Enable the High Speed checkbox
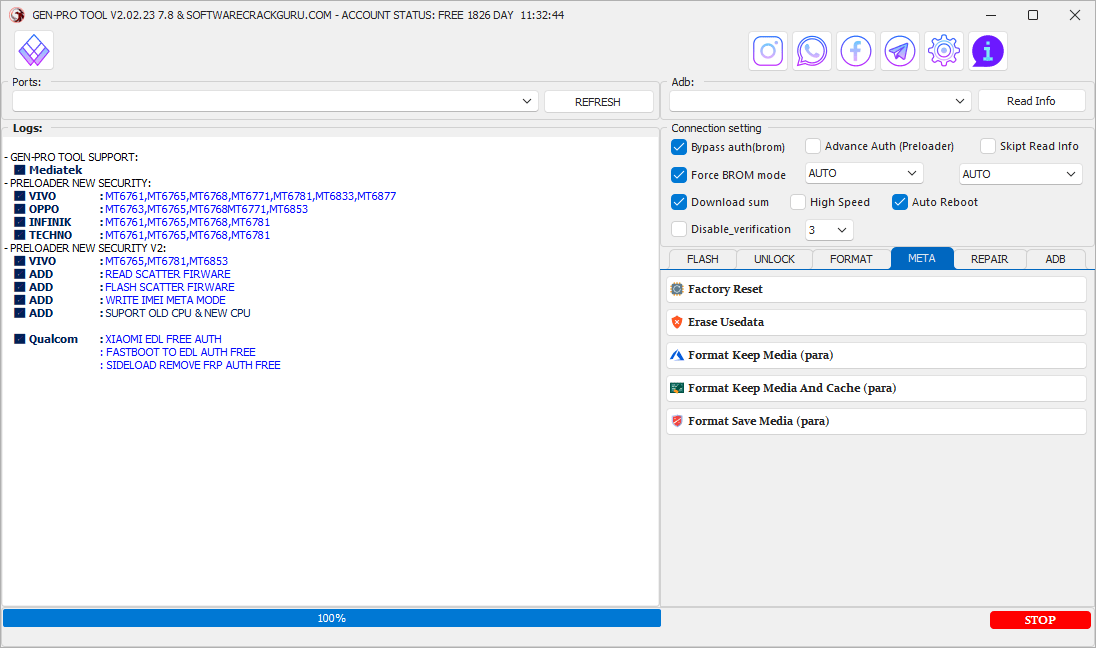The height and width of the screenshot is (648, 1096). coord(798,202)
